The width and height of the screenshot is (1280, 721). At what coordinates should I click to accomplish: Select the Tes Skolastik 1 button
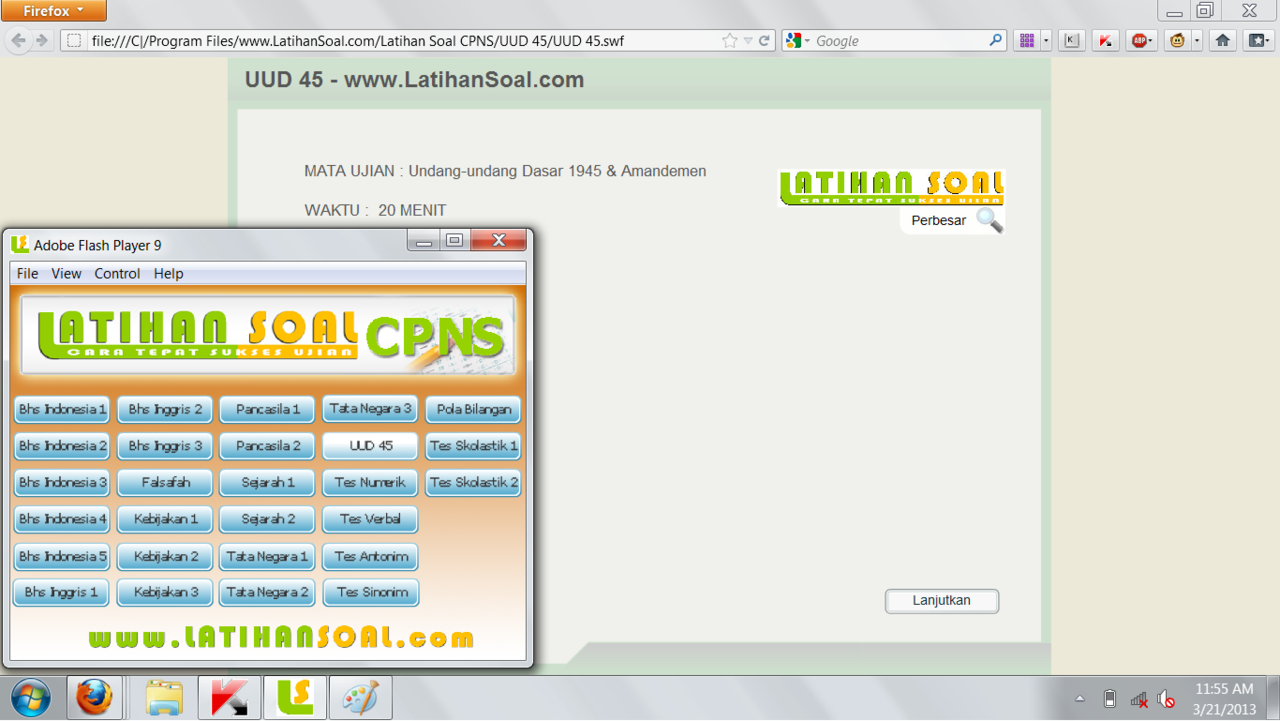[473, 446]
